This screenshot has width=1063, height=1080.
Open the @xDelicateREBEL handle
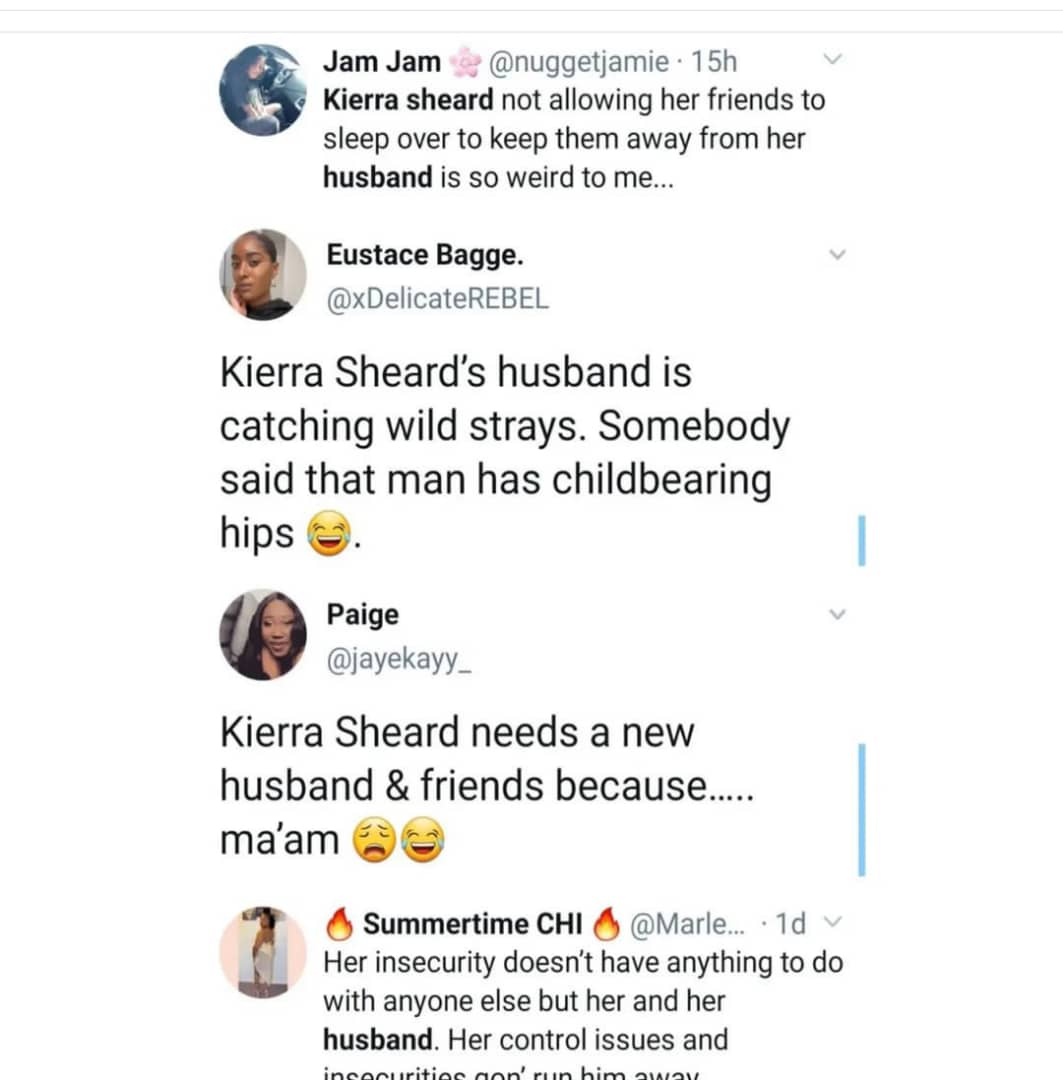tap(437, 299)
